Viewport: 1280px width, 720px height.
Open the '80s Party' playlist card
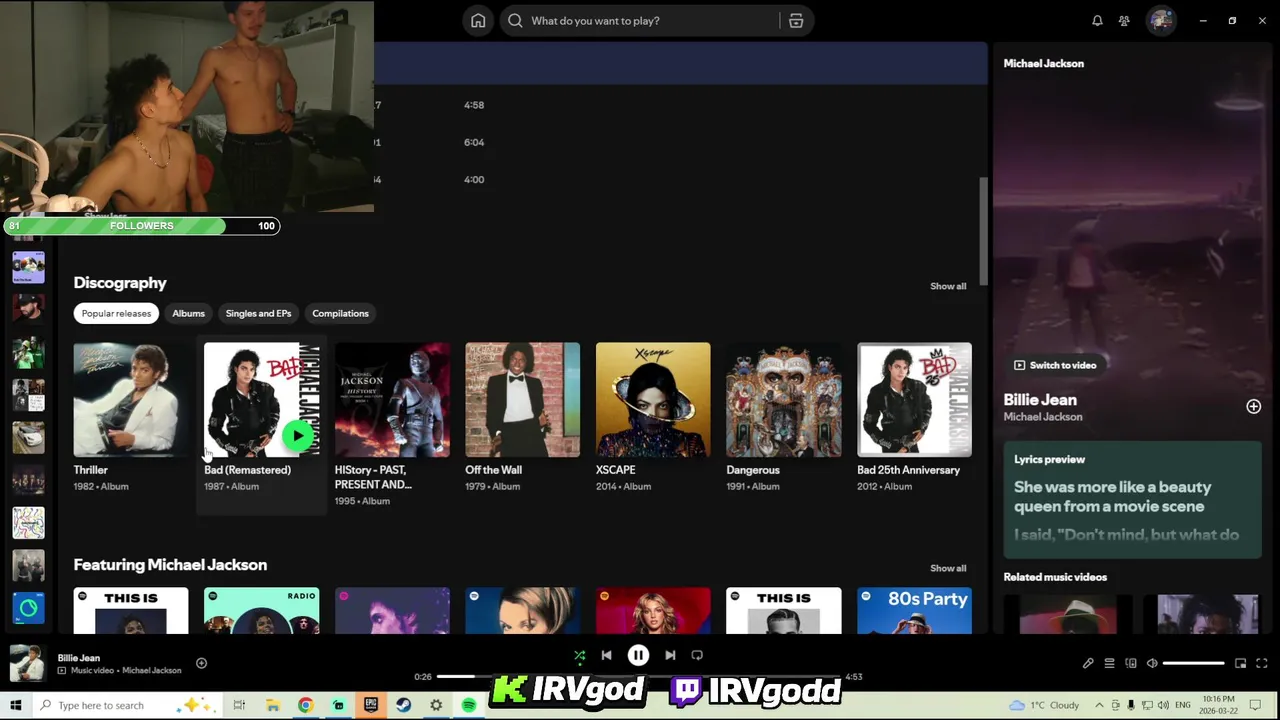914,610
